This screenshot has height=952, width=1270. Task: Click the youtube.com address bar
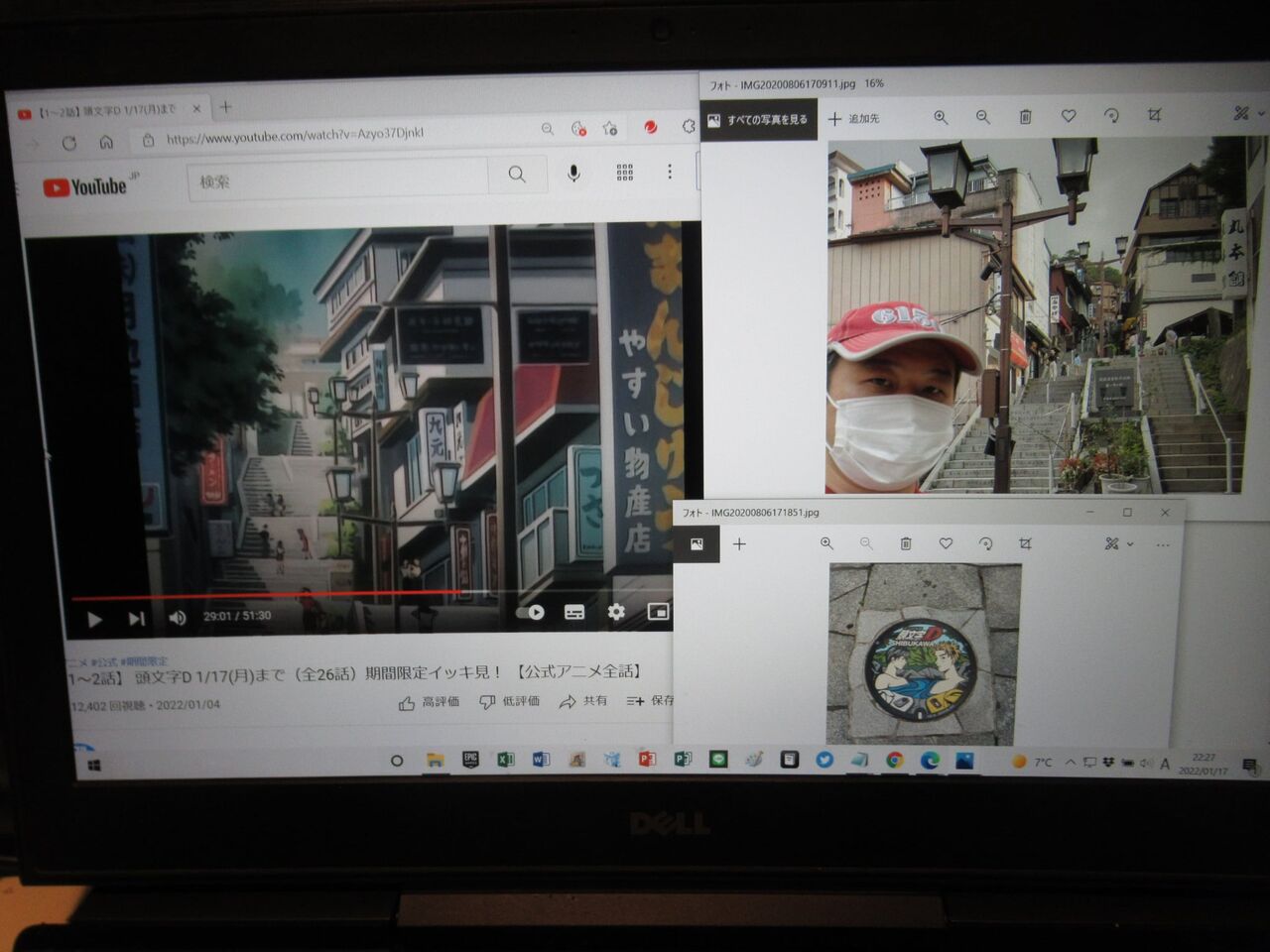pos(295,135)
